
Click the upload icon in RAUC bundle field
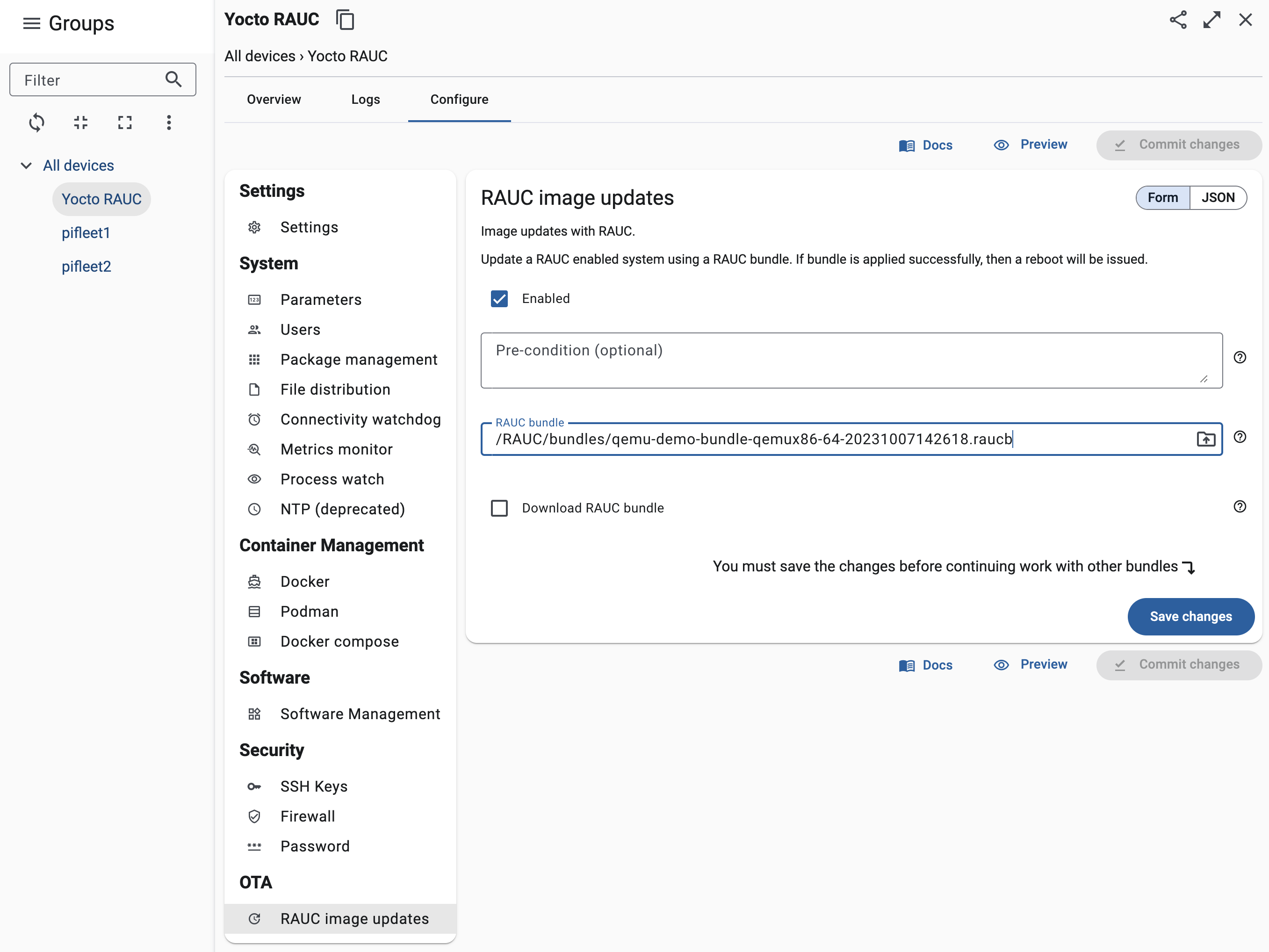(x=1206, y=439)
